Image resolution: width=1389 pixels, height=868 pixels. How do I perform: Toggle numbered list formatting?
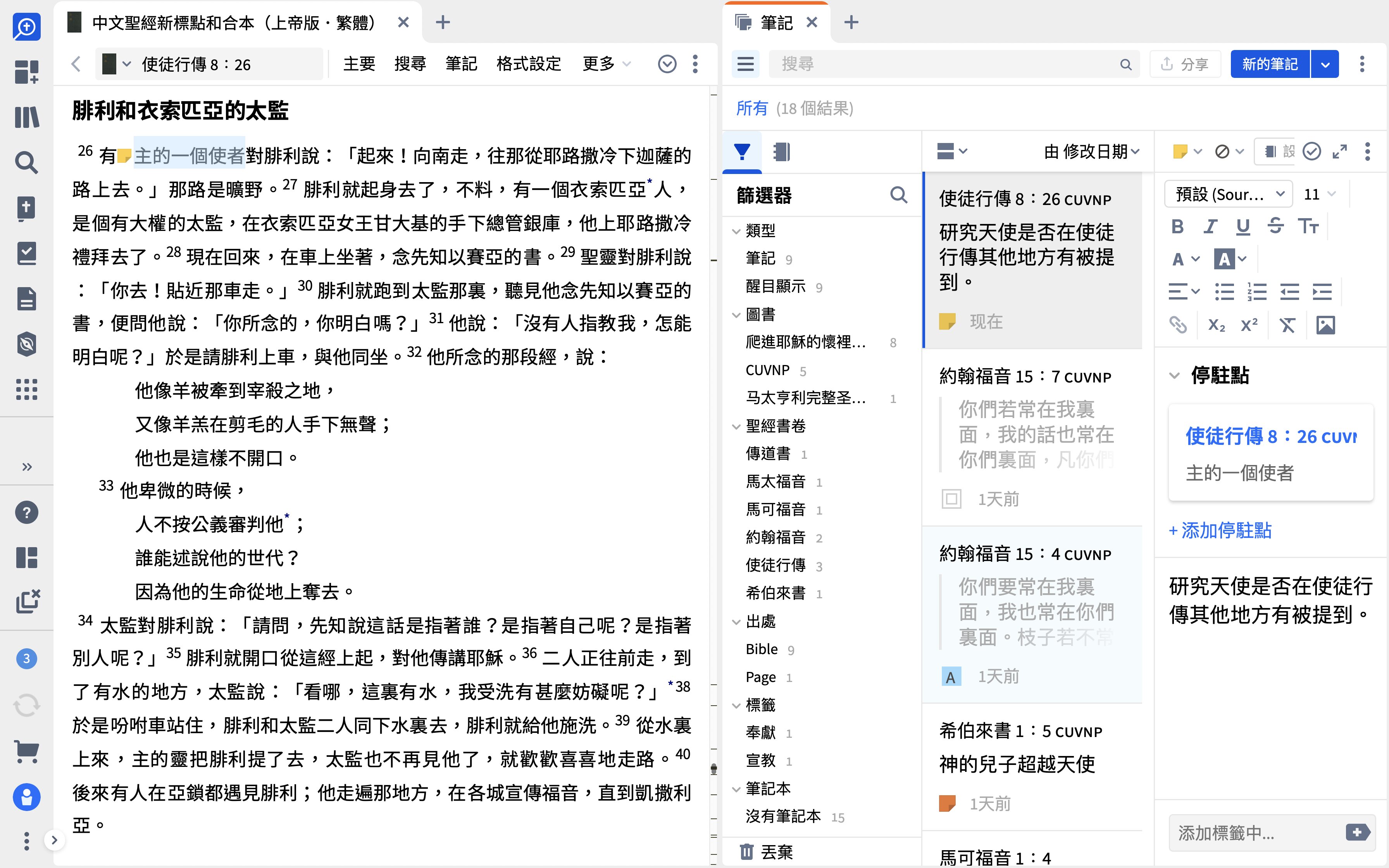coord(1257,292)
